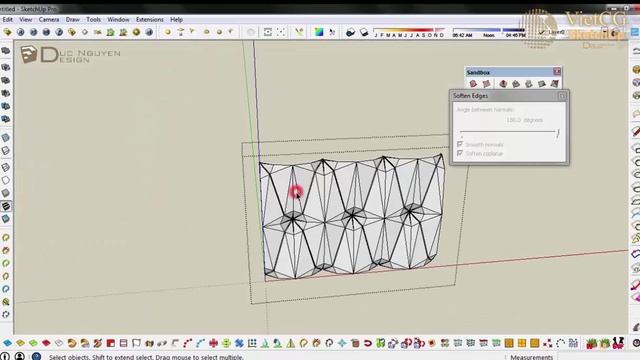Close the Soften Edges panel
The width and height of the screenshot is (640, 360).
tap(562, 96)
